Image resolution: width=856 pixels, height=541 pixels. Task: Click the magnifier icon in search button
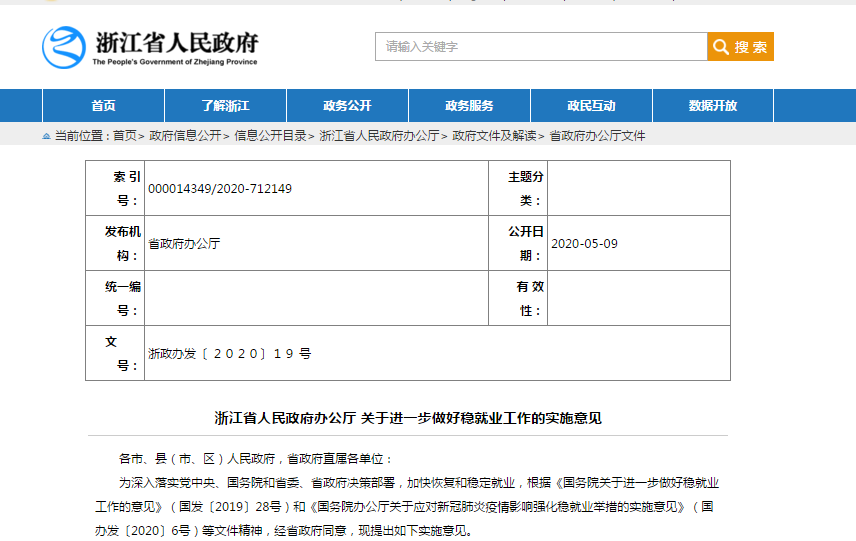[720, 47]
